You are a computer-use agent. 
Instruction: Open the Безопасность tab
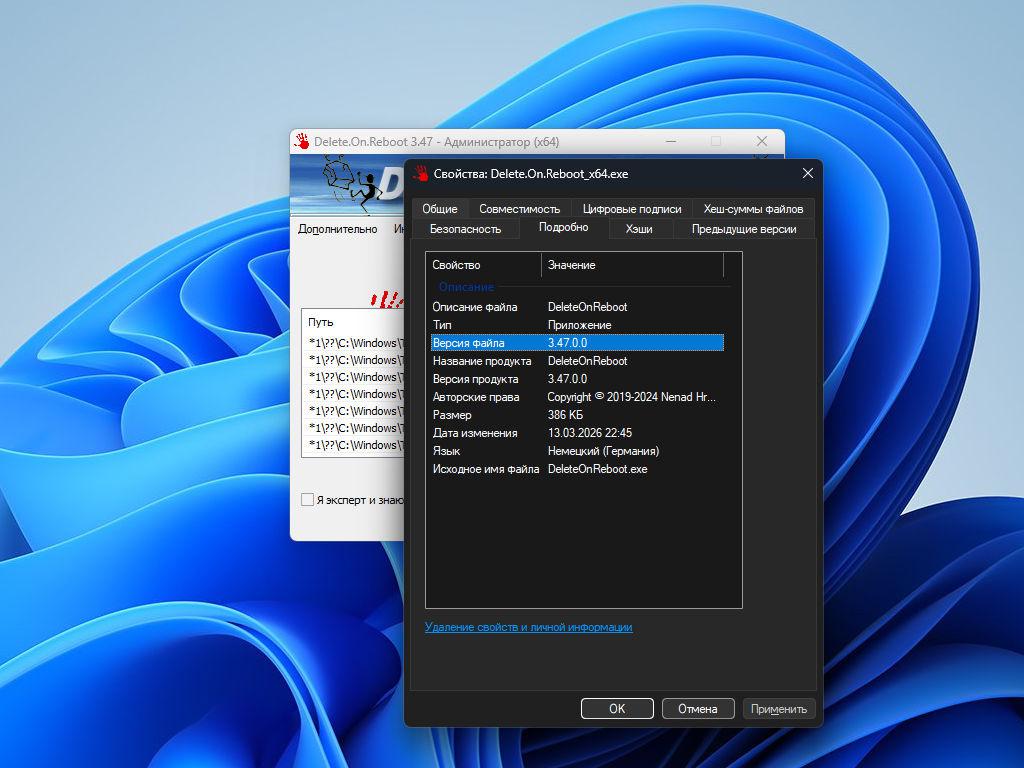point(465,229)
